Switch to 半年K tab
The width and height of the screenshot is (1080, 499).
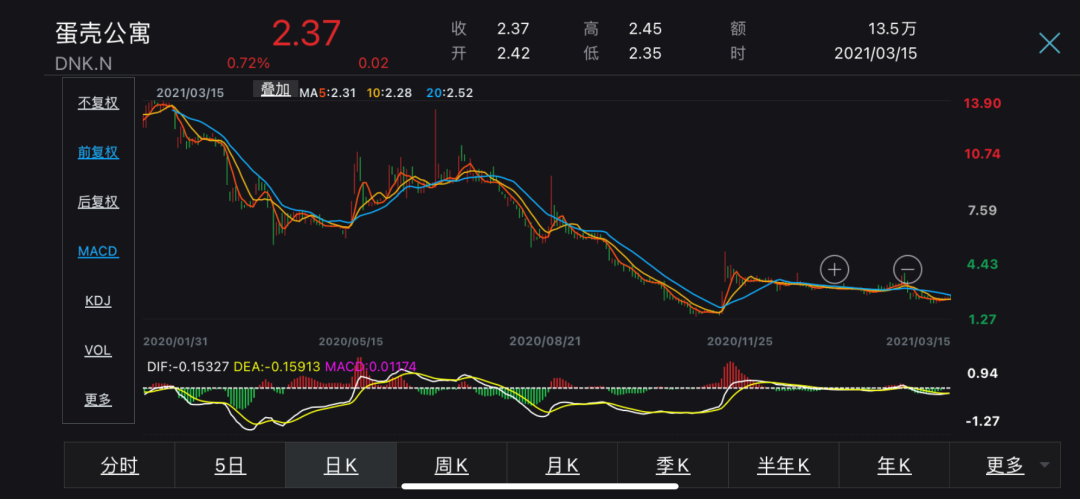point(784,466)
